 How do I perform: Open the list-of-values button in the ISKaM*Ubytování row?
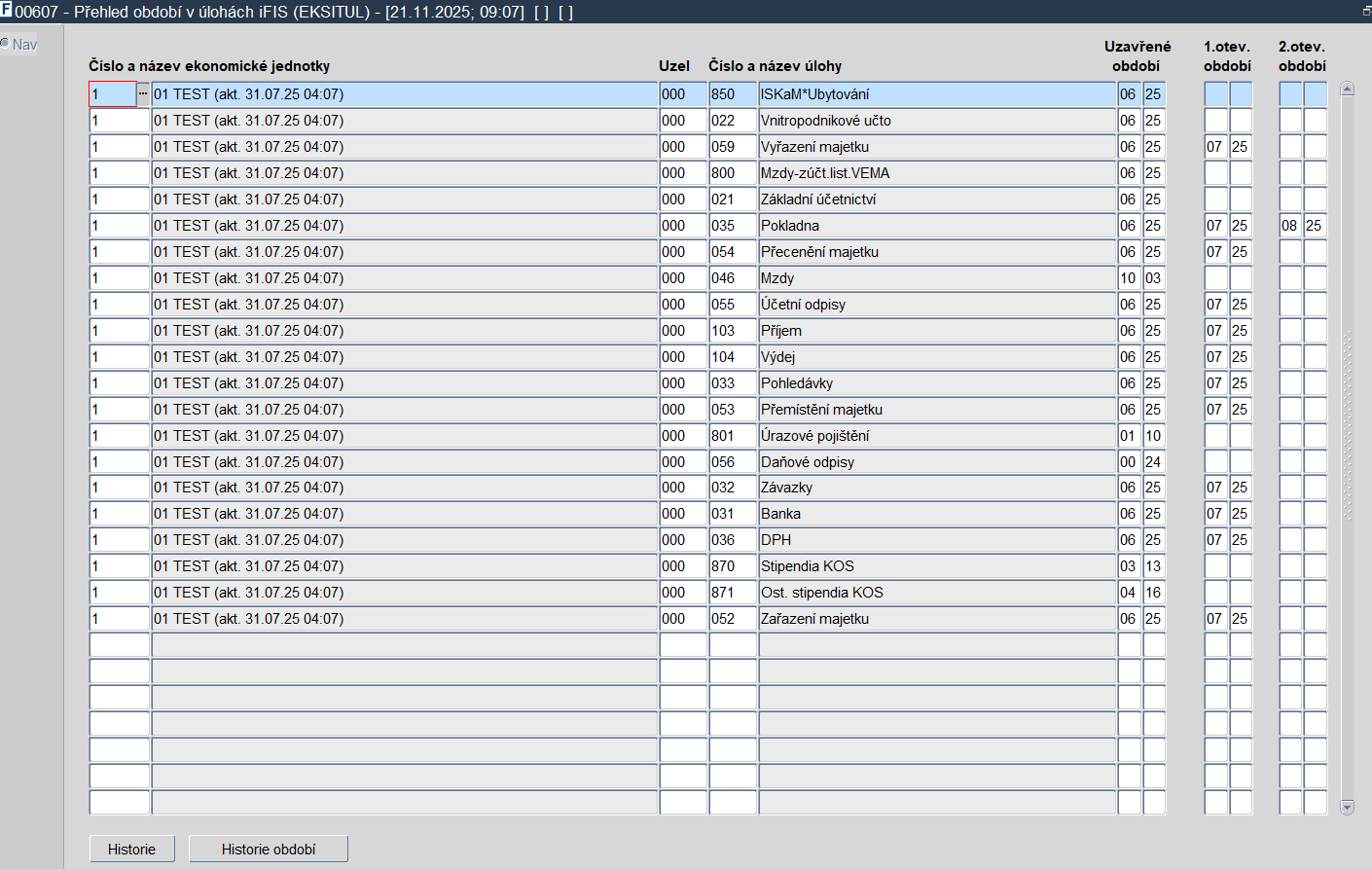coord(143,94)
